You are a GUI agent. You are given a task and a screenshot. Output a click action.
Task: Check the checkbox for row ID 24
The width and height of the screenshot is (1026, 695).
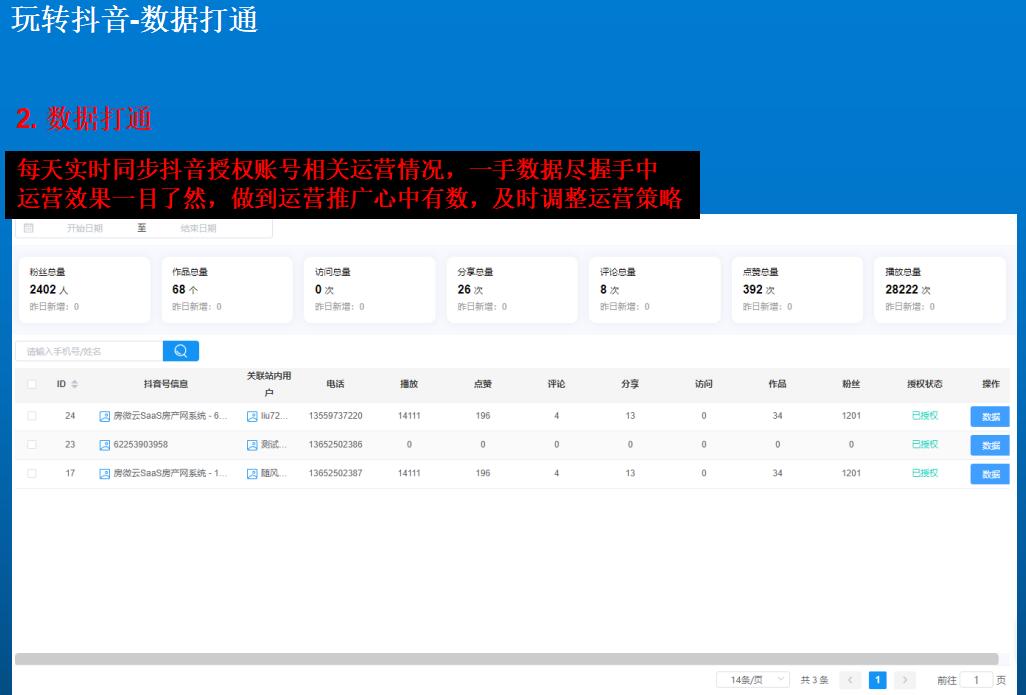pos(32,416)
